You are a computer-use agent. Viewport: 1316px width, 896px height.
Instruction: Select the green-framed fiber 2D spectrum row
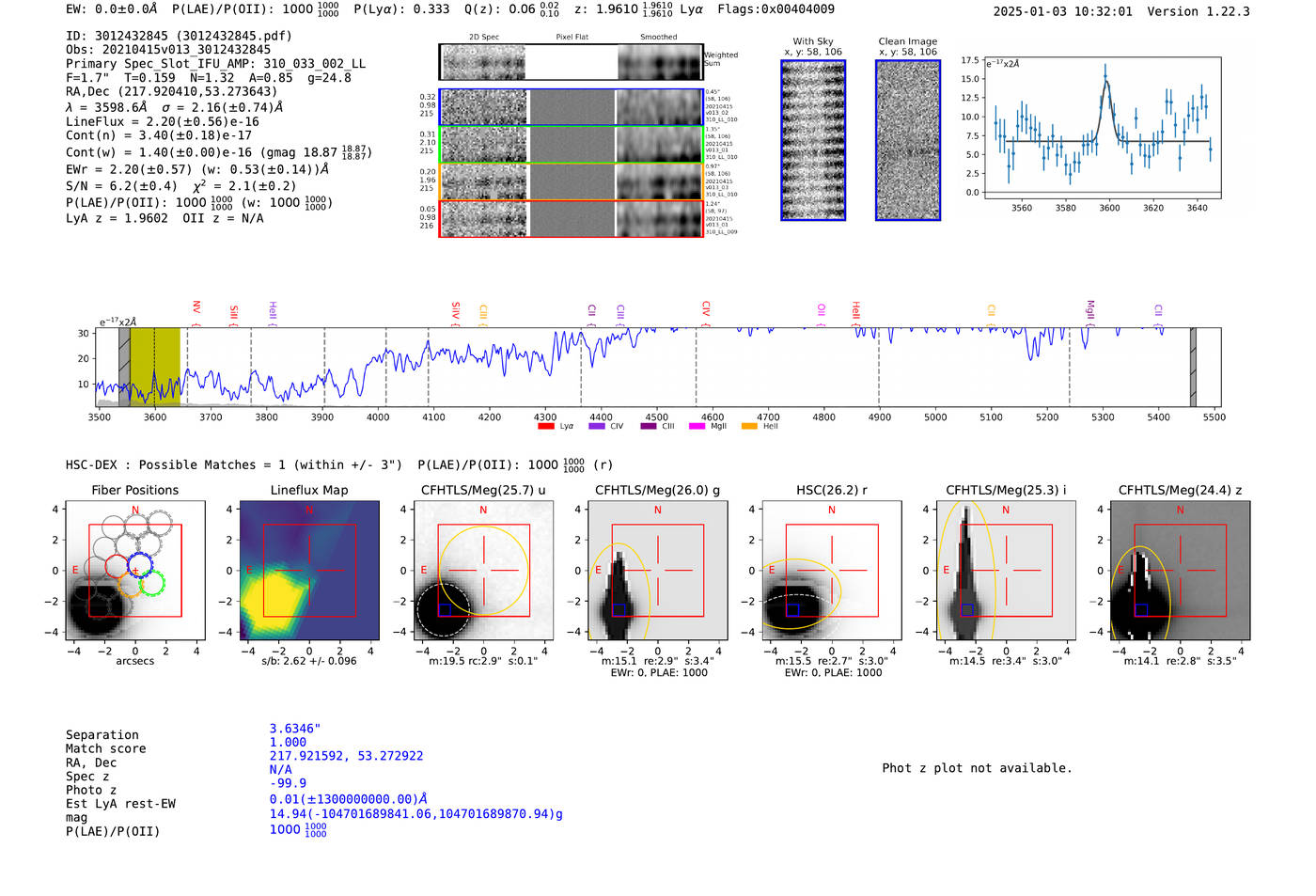point(572,145)
